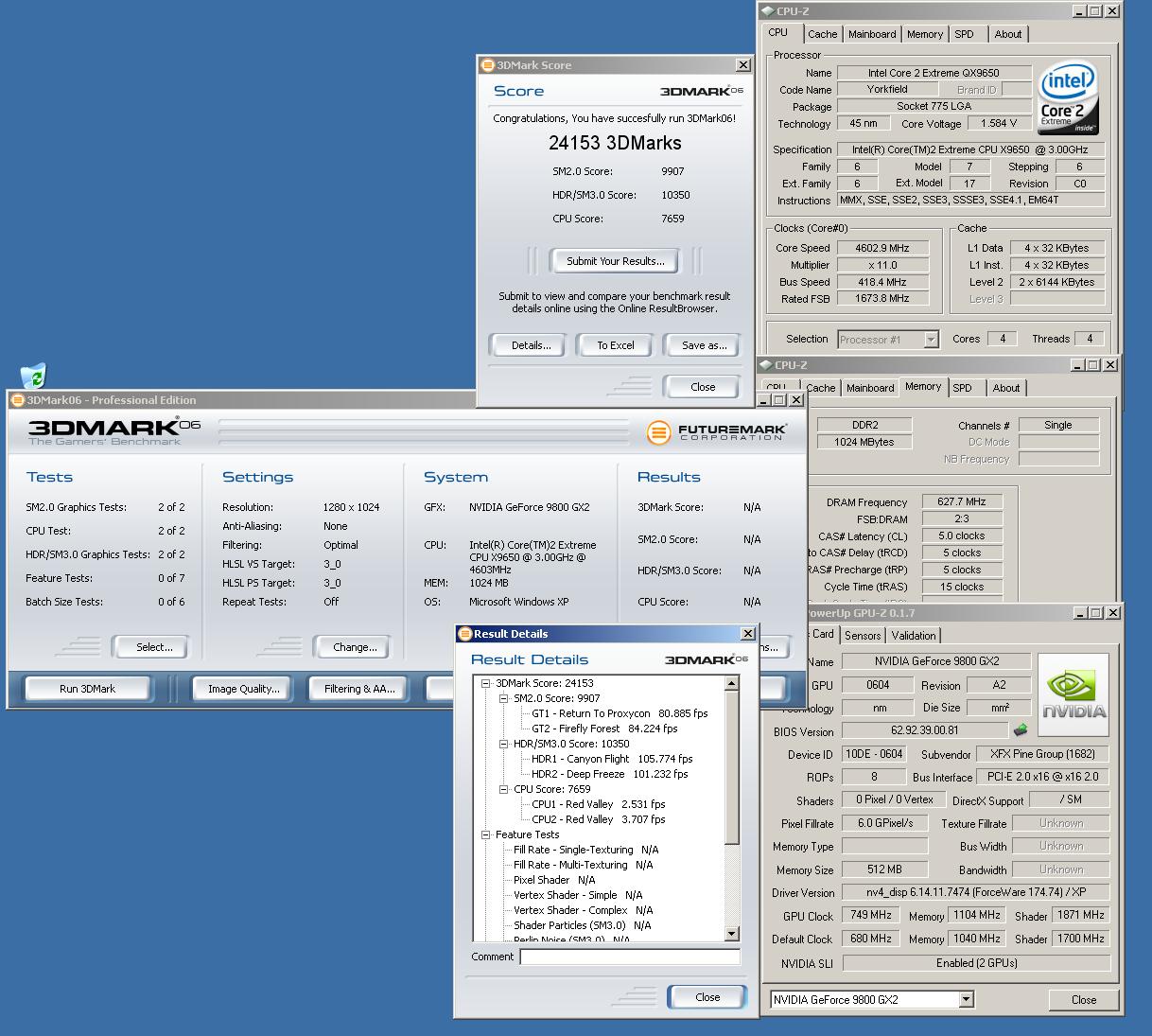Select Shader Particles (SM3.0) row
This screenshot has height=1036, width=1152.
click(x=583, y=925)
